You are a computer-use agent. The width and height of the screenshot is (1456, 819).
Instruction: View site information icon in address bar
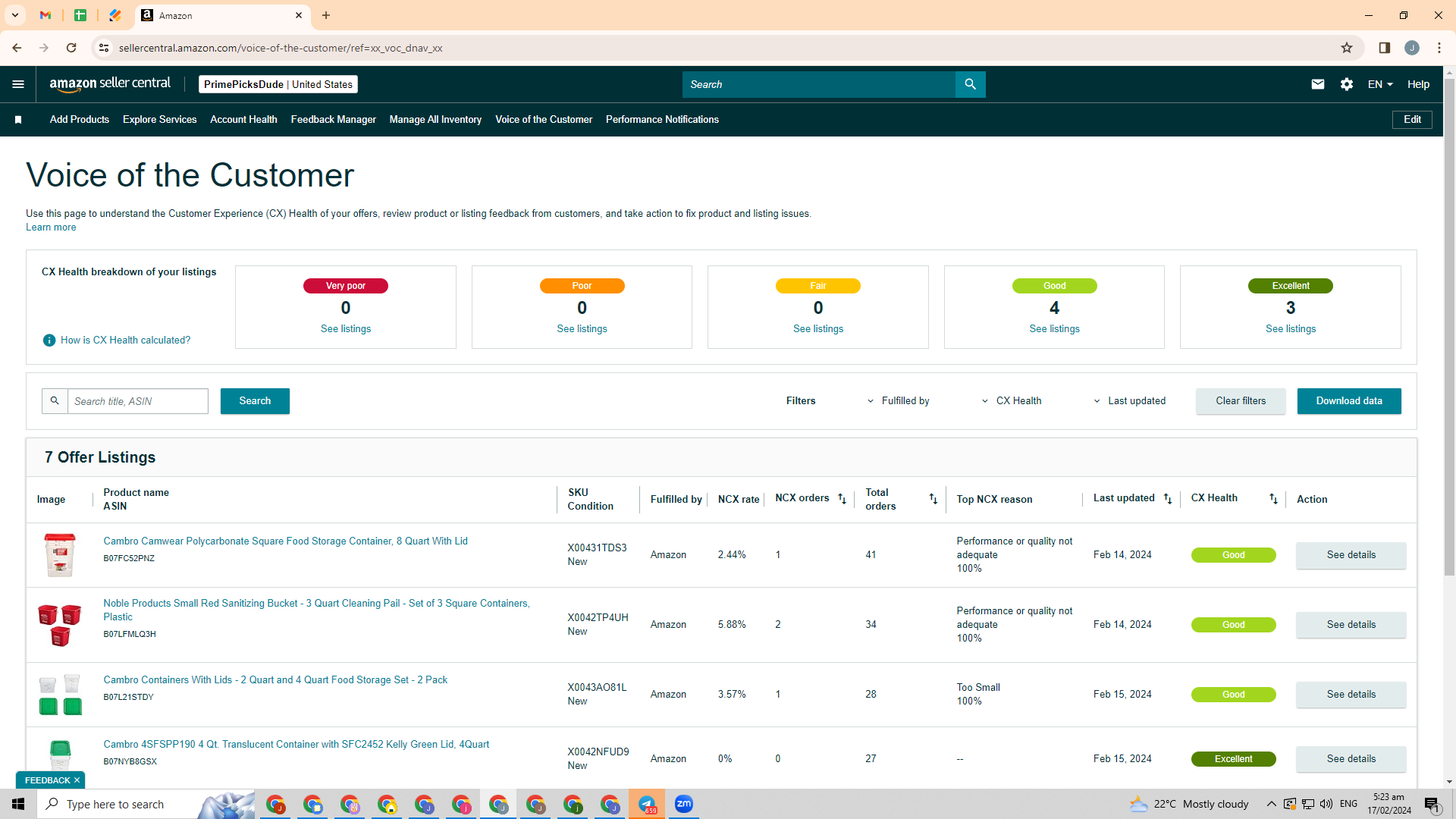point(104,48)
